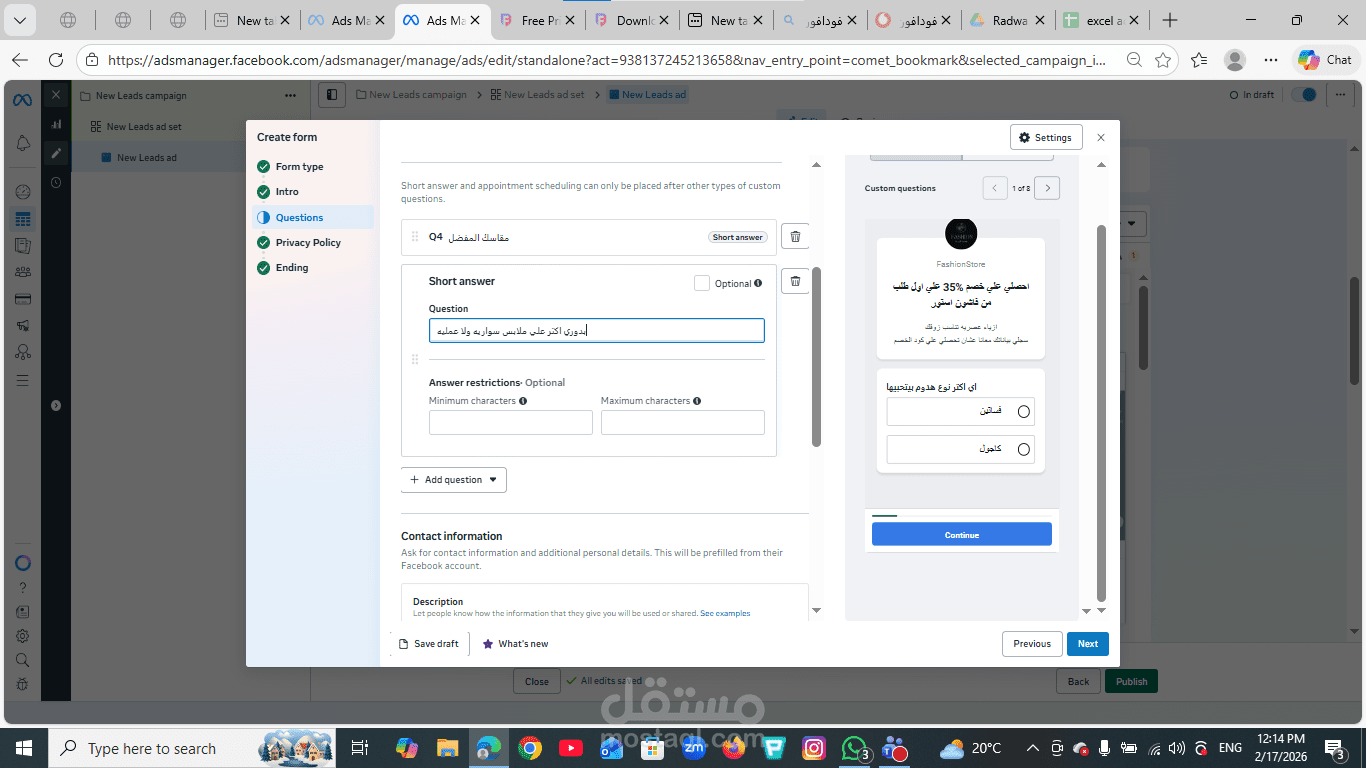Open the Add question dropdown
Image resolution: width=1366 pixels, height=768 pixels.
point(454,480)
